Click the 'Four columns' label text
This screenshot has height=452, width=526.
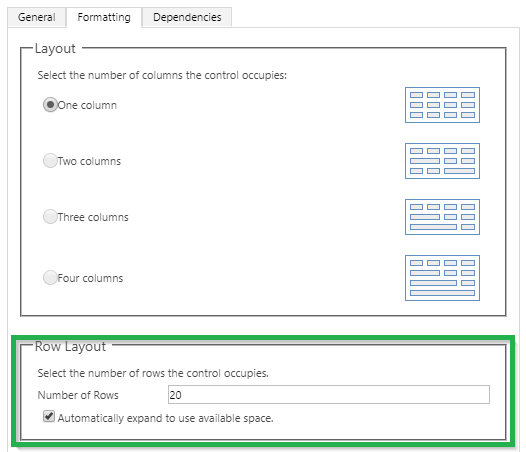90,278
